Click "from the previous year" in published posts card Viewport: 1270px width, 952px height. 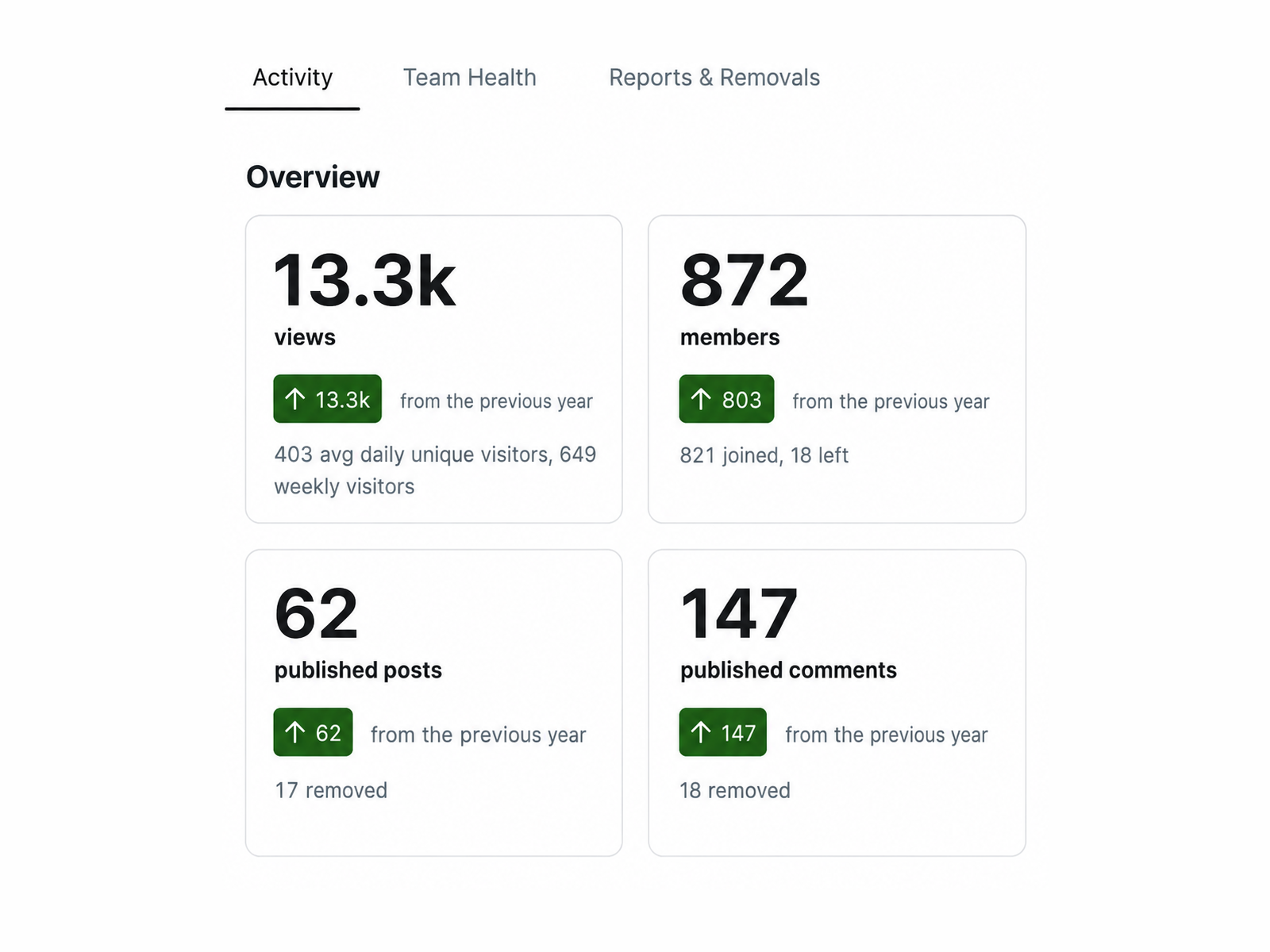pos(478,735)
